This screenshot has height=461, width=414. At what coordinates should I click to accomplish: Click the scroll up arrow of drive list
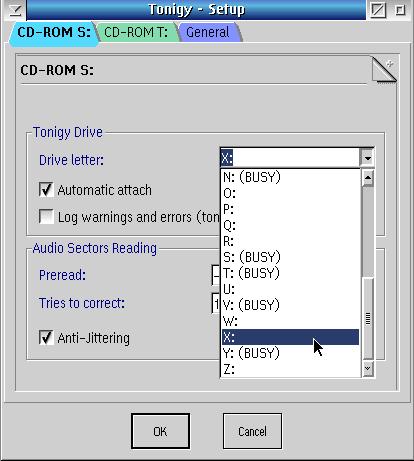pyautogui.click(x=368, y=178)
